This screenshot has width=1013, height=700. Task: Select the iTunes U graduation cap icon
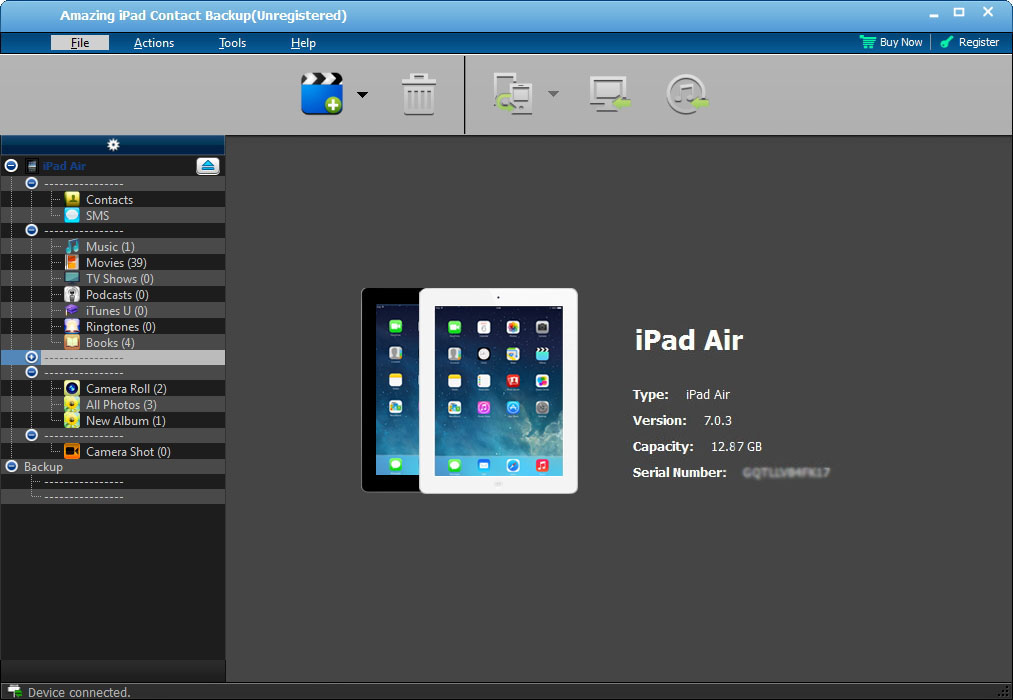pyautogui.click(x=72, y=311)
